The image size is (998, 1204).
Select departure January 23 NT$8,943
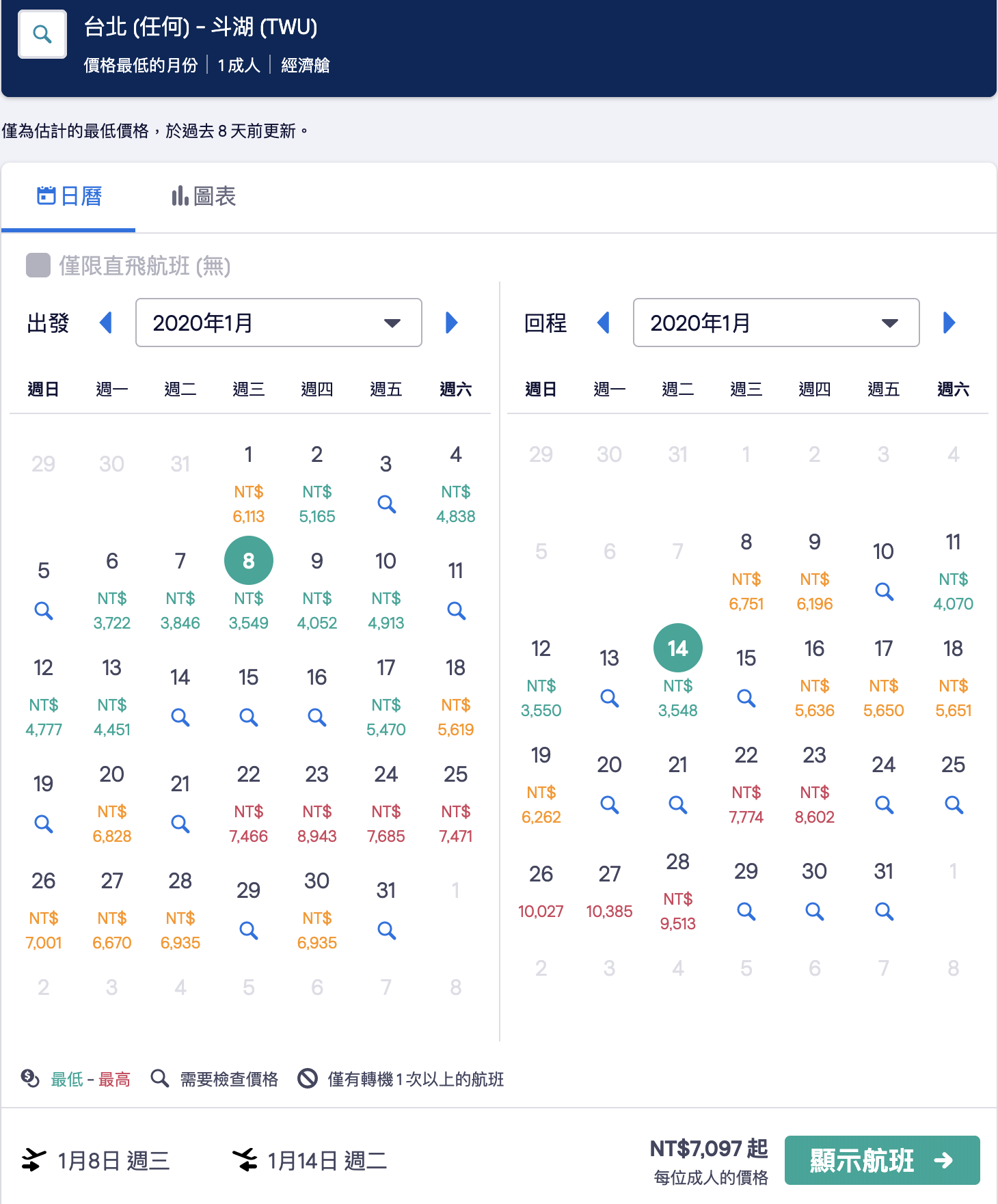click(317, 804)
